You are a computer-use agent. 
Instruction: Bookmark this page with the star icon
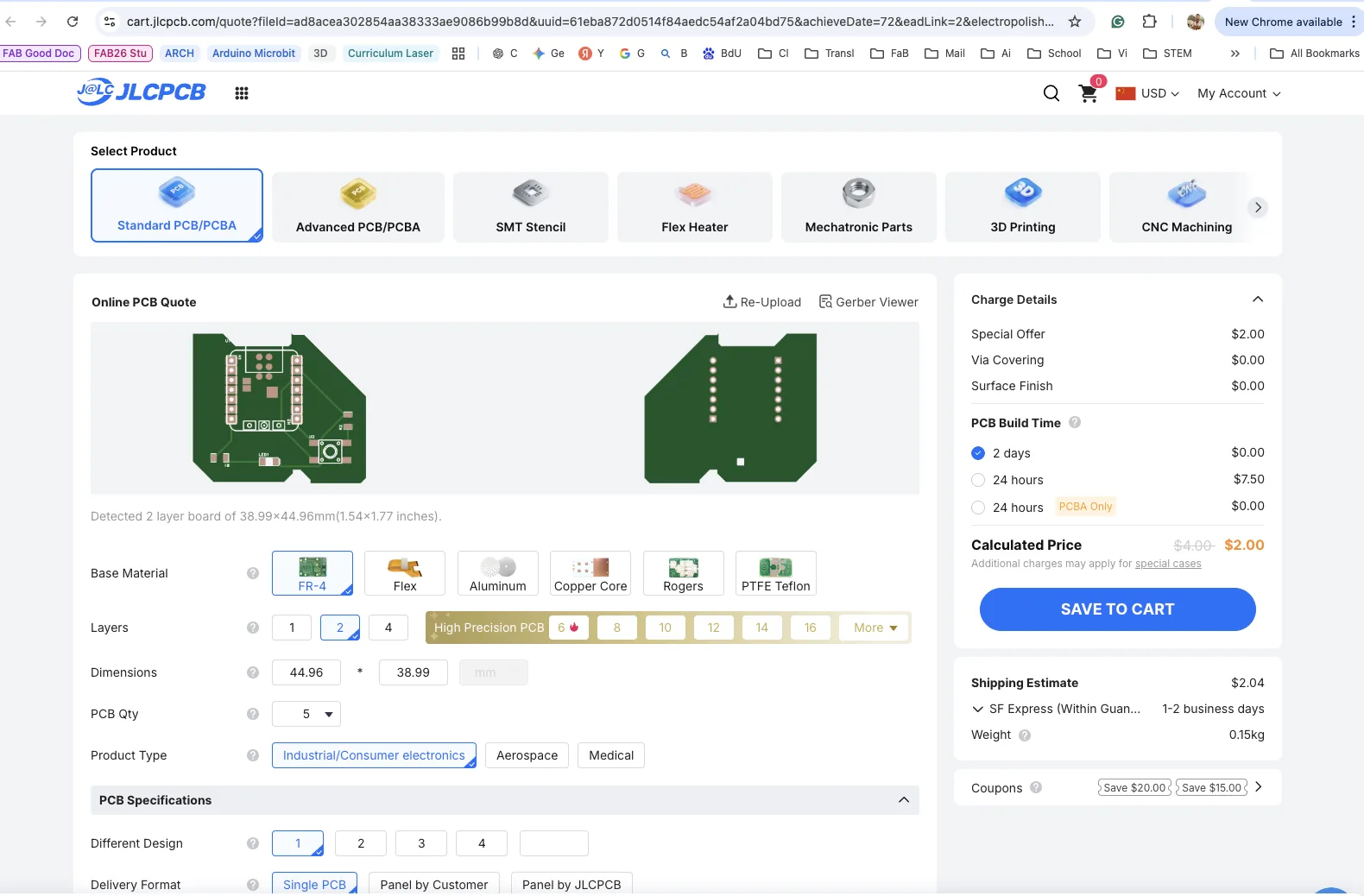1075,22
